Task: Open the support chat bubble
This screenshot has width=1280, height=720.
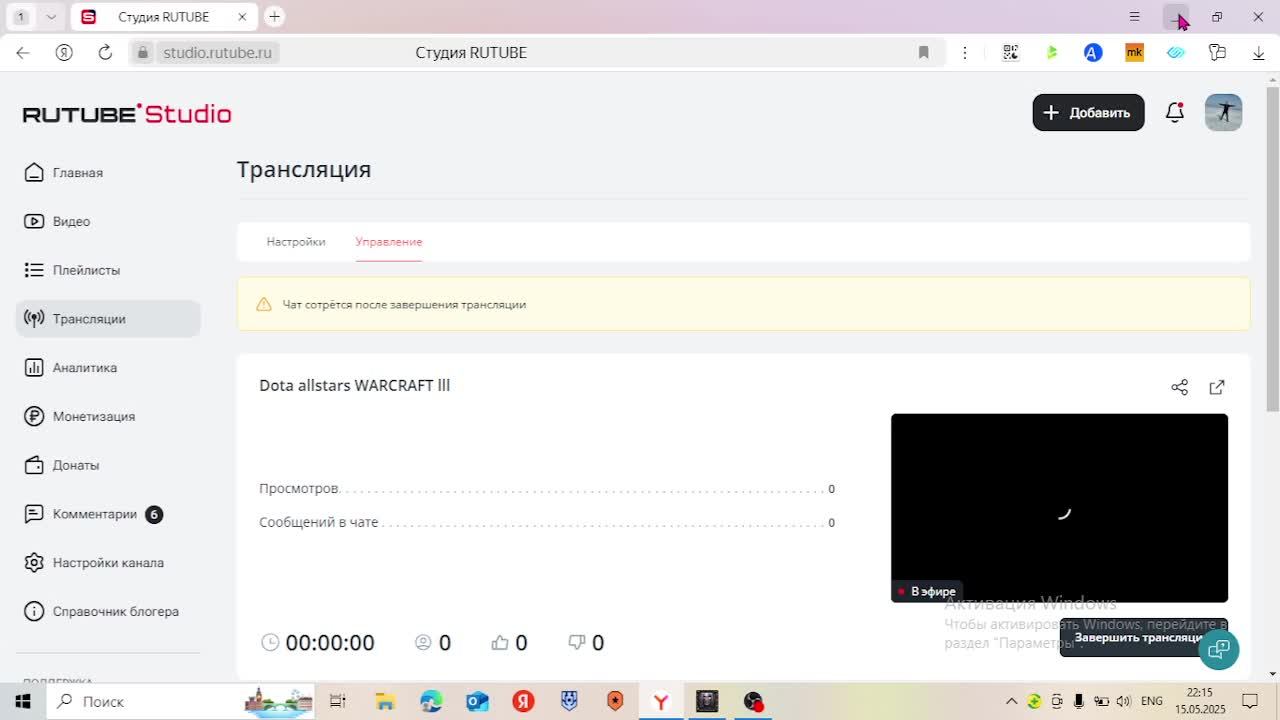Action: click(x=1218, y=650)
